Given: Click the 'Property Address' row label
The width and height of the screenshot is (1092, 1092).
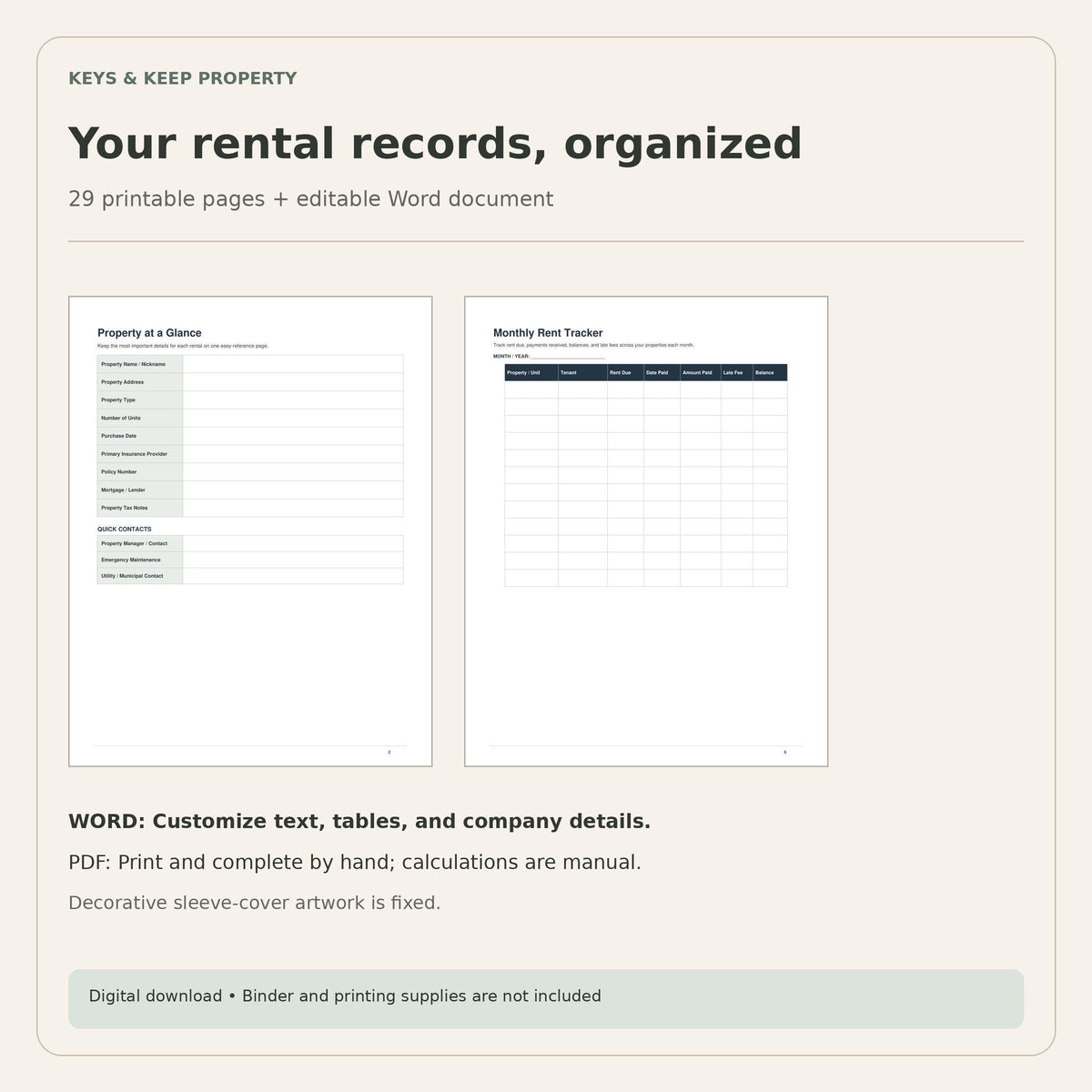Looking at the screenshot, I should pos(140,382).
